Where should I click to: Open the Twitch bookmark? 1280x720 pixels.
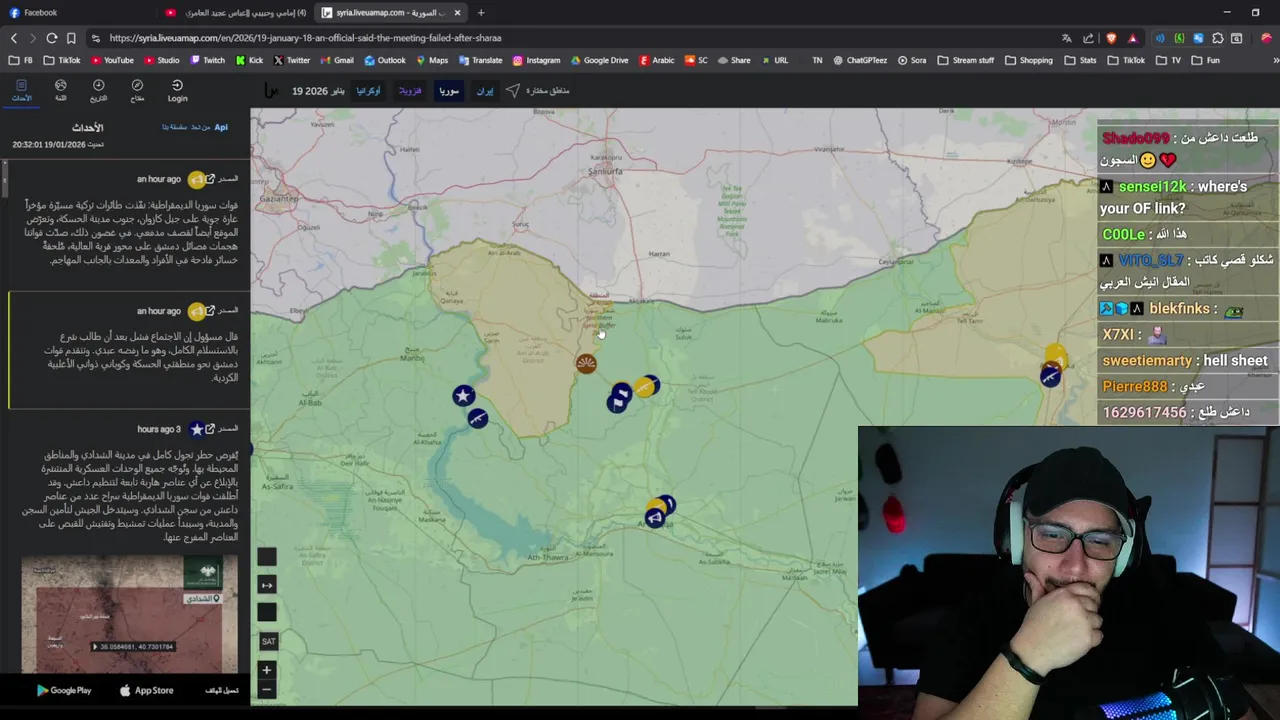[206, 60]
